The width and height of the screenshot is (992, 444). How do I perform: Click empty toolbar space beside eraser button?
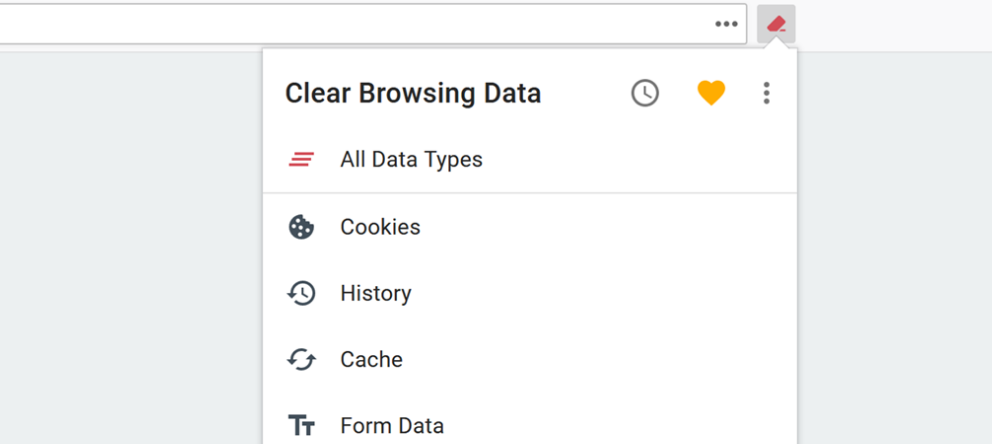coord(893,25)
